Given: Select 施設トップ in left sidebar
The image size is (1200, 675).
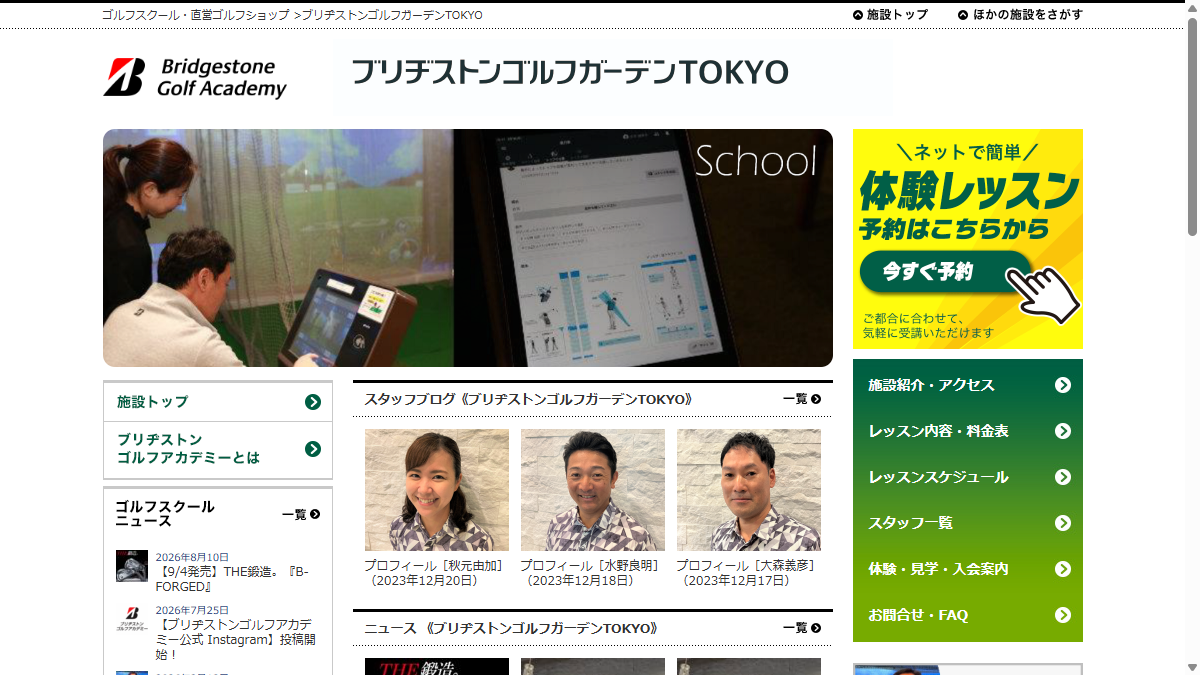Looking at the screenshot, I should click(218, 402).
